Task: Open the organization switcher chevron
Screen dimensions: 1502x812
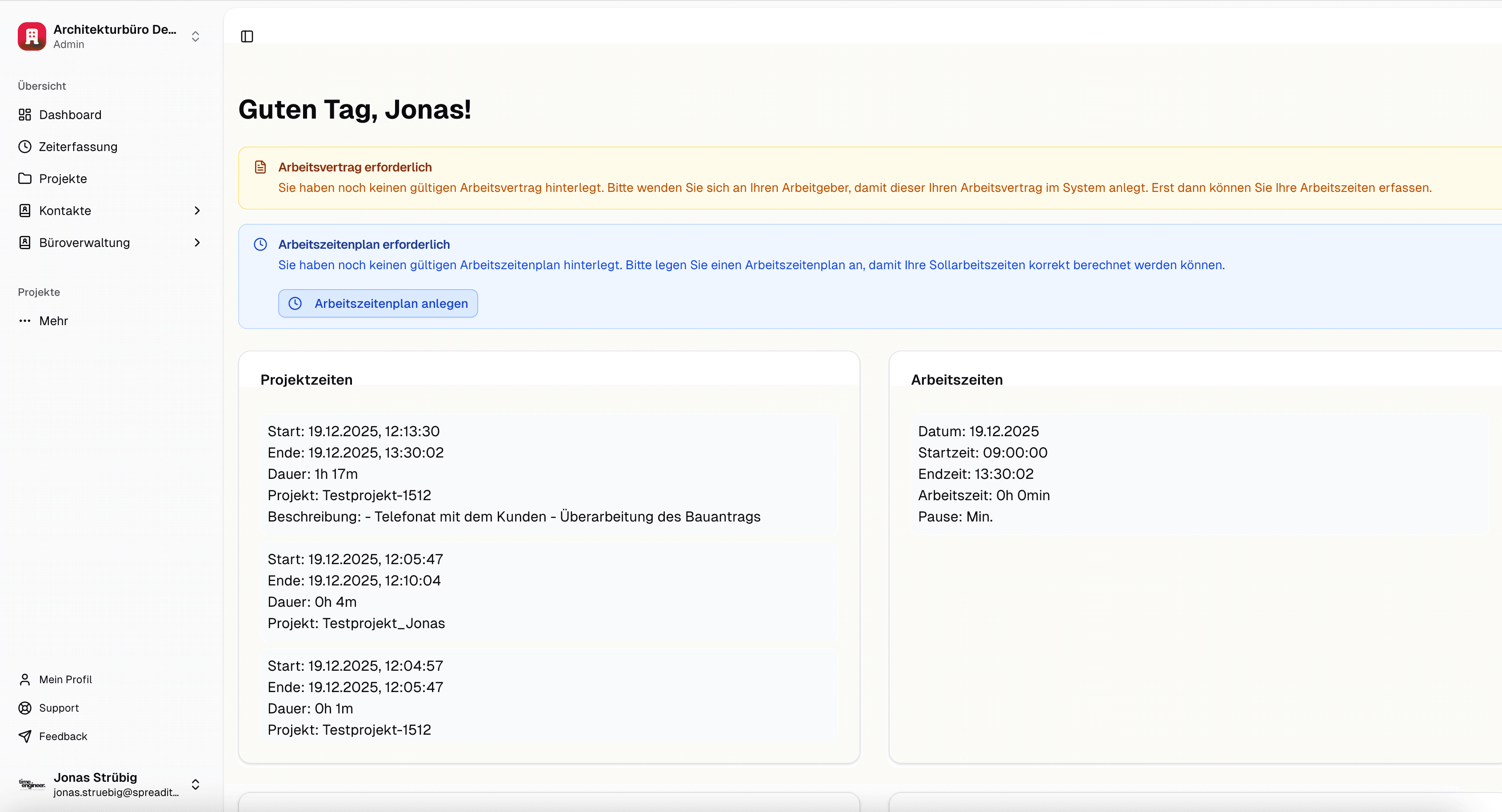Action: (x=196, y=37)
